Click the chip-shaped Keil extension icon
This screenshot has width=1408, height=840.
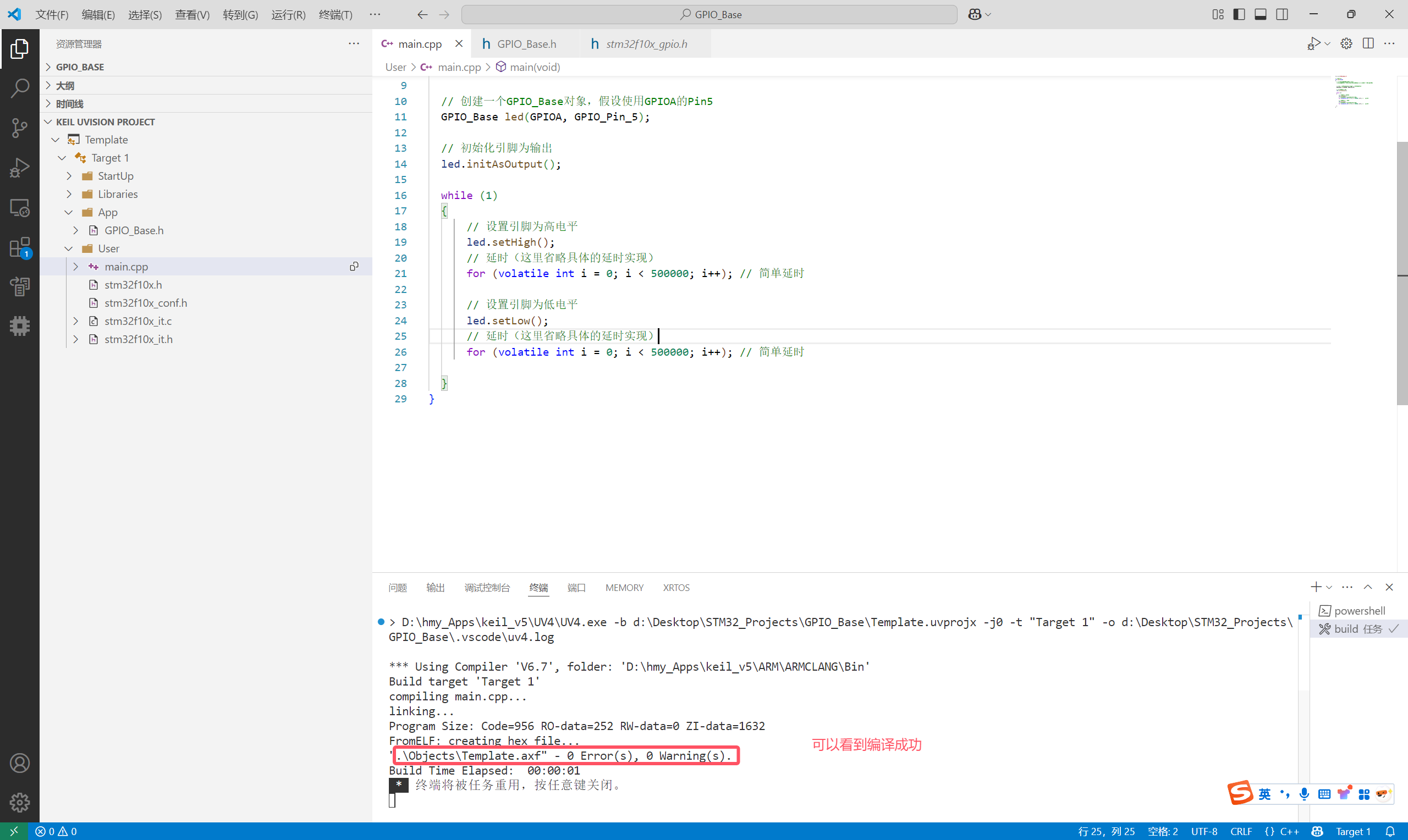(20, 325)
